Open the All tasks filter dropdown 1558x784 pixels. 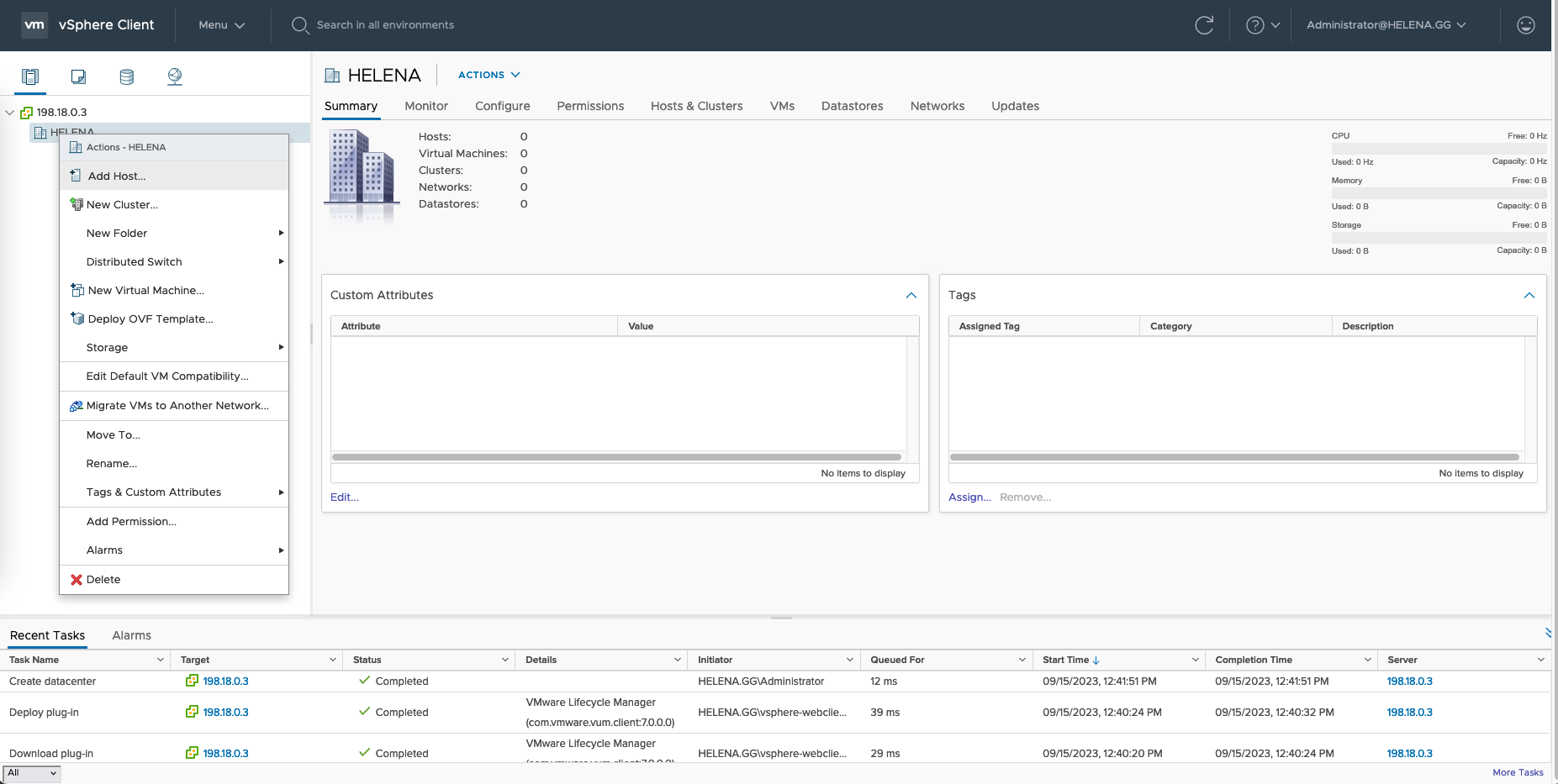tap(32, 773)
